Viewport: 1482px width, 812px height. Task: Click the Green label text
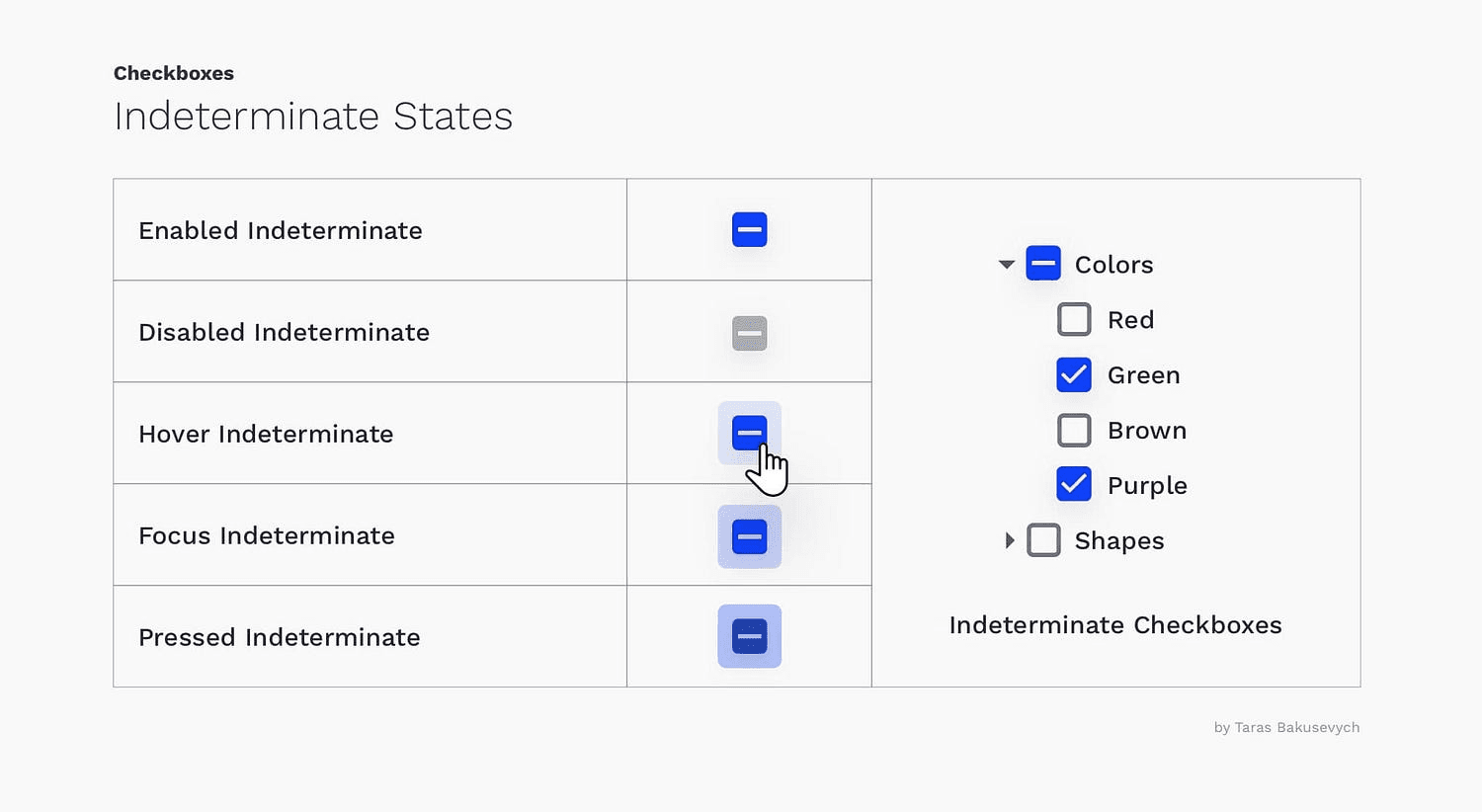pyautogui.click(x=1143, y=375)
